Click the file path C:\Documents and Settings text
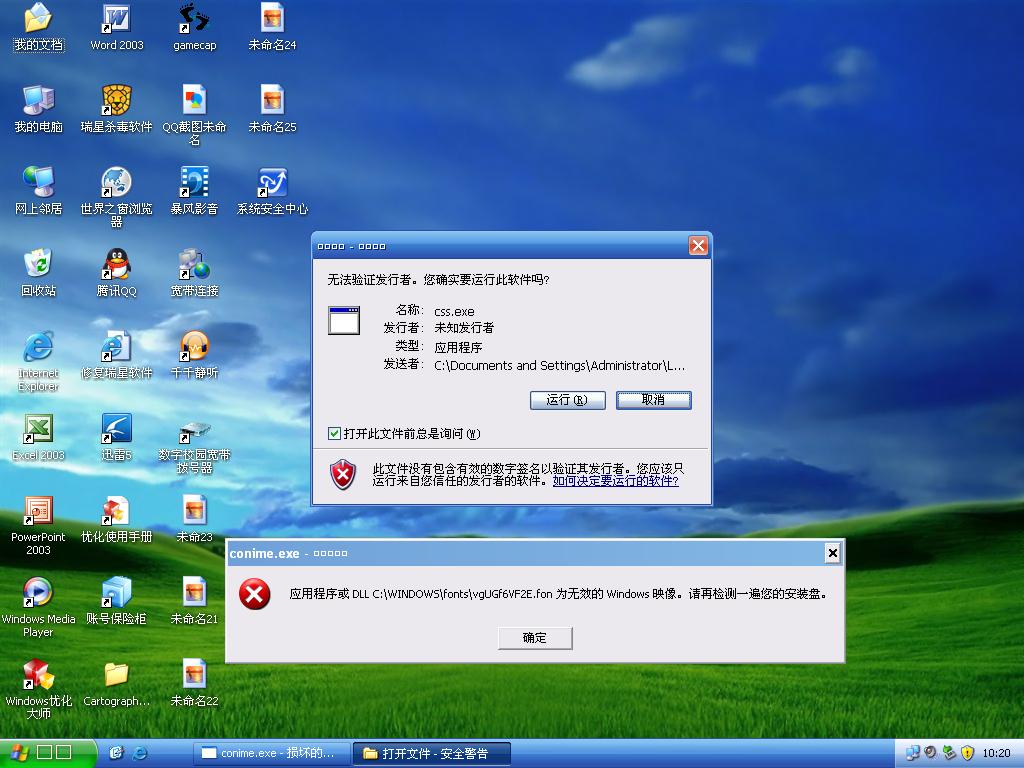The image size is (1024, 768). (x=559, y=366)
